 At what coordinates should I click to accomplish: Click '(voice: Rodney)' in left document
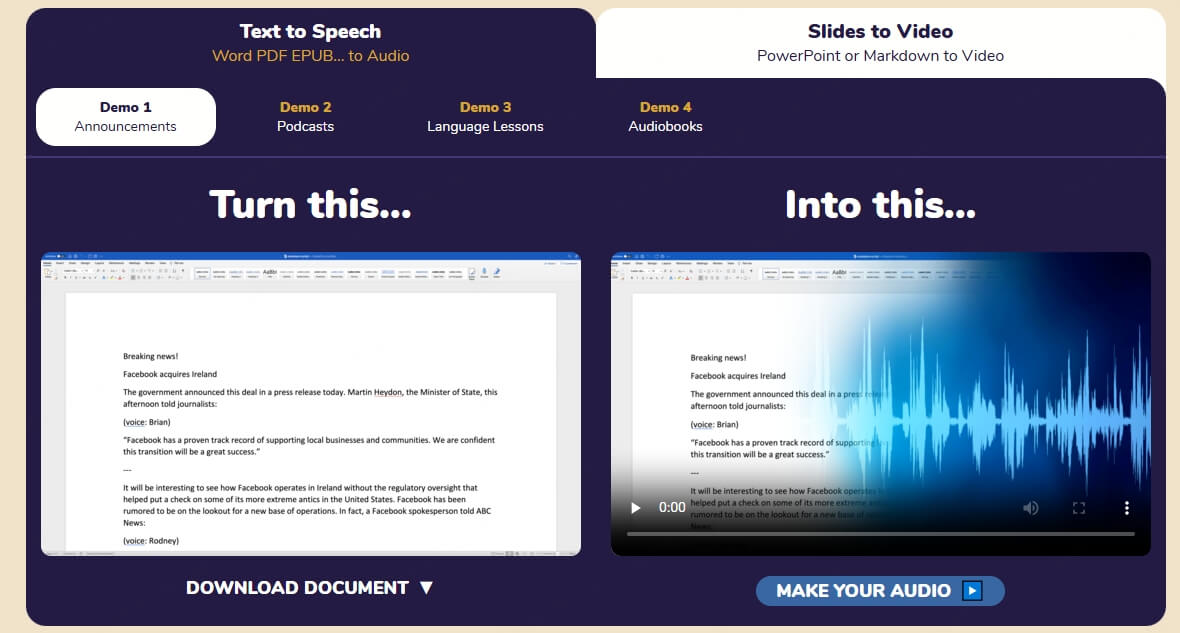coord(151,540)
